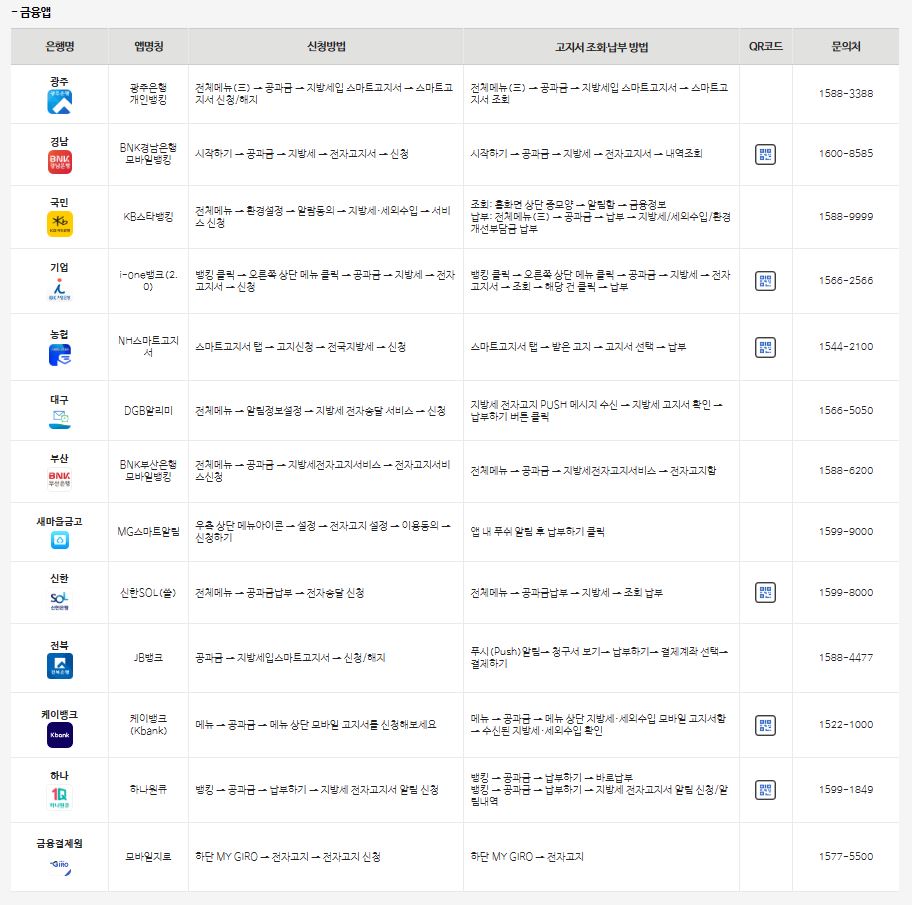Select the phone number 1522-1000
The height and width of the screenshot is (905, 912).
pyautogui.click(x=846, y=725)
